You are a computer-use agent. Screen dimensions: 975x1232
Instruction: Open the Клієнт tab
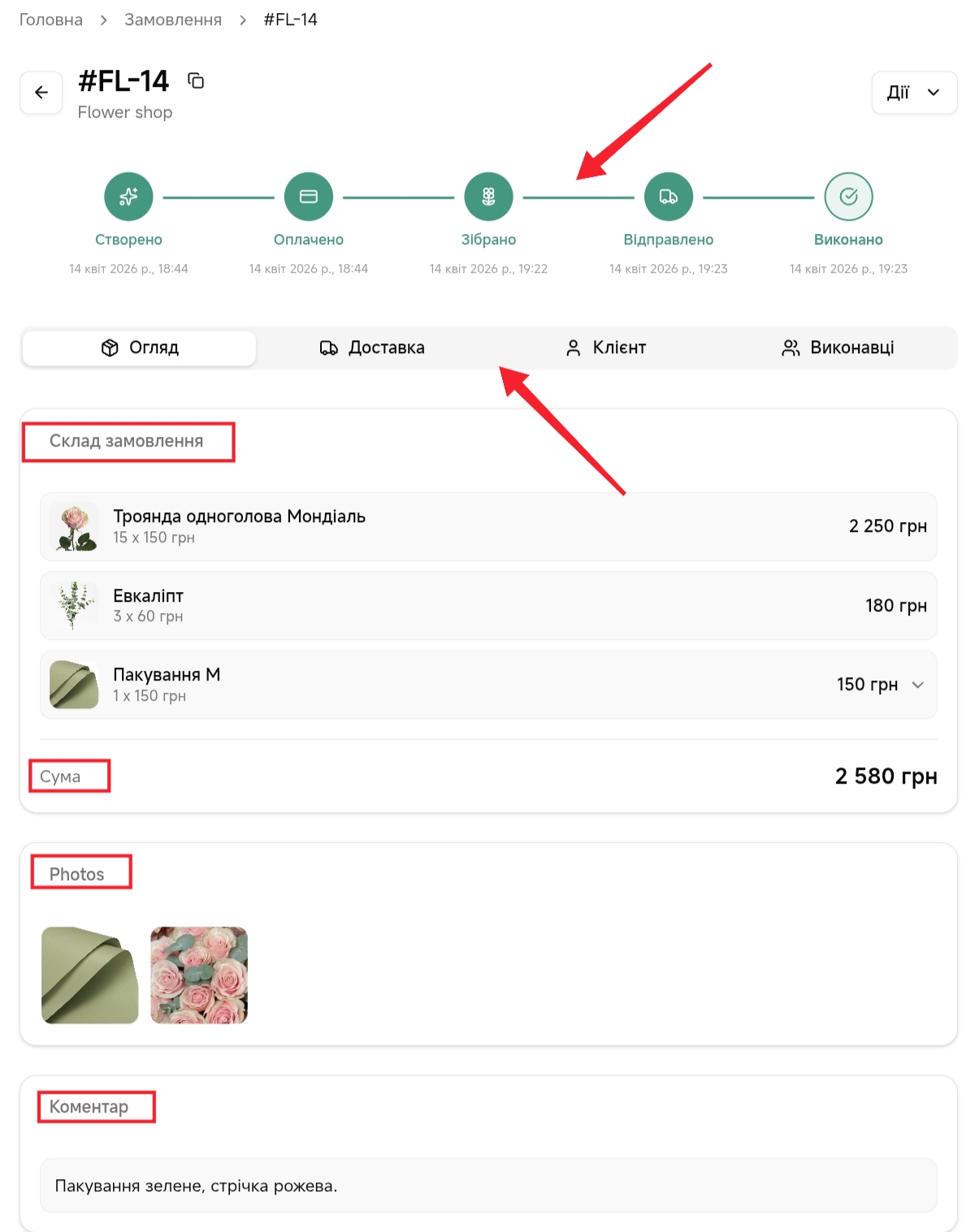pyautogui.click(x=606, y=348)
